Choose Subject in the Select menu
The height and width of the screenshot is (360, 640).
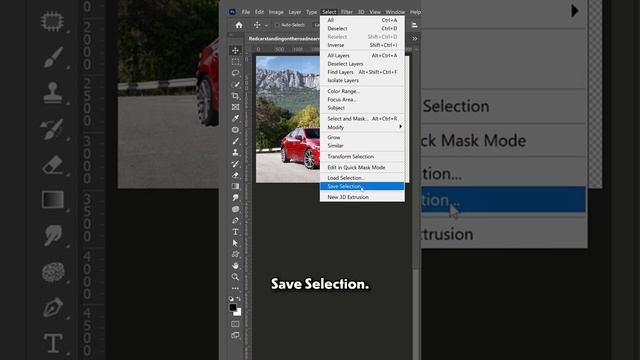point(362,108)
